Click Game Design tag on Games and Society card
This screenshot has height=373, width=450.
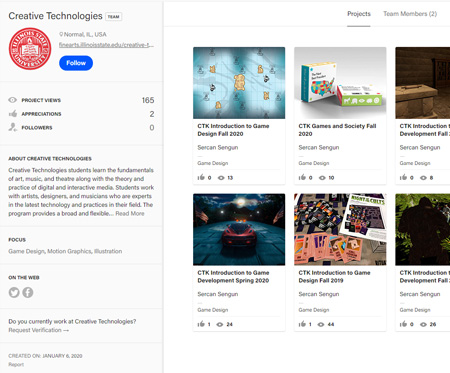(x=314, y=163)
